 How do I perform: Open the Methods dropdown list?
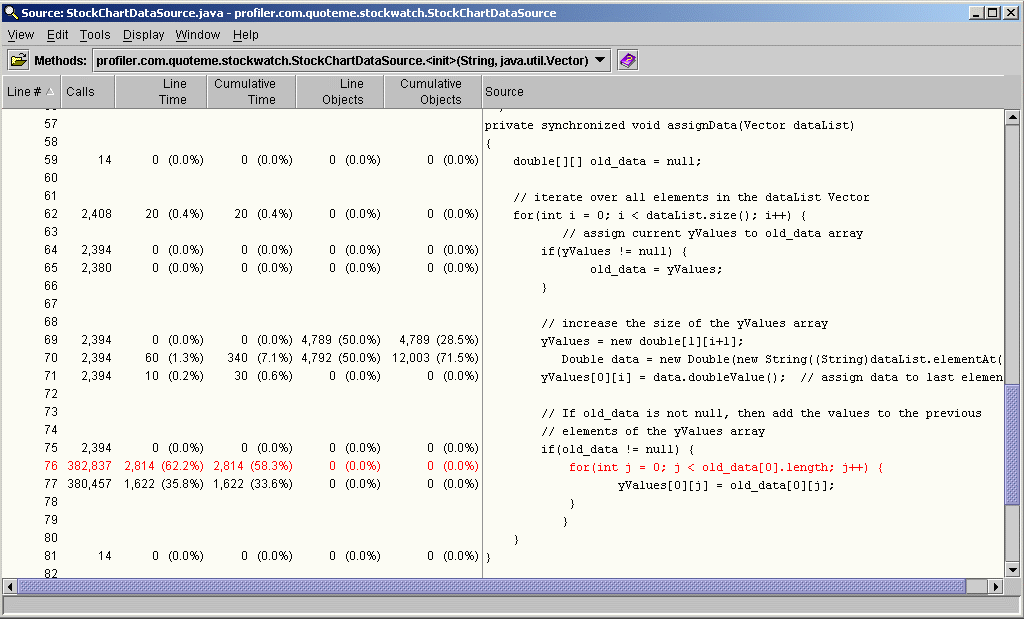pos(600,60)
